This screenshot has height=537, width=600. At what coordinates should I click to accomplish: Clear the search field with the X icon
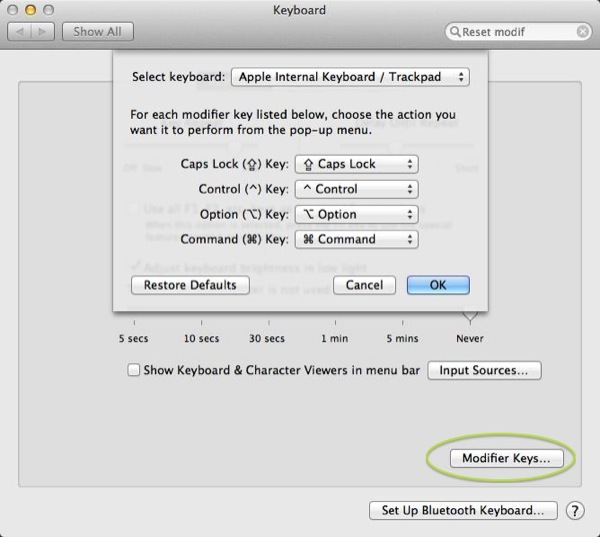pos(582,31)
